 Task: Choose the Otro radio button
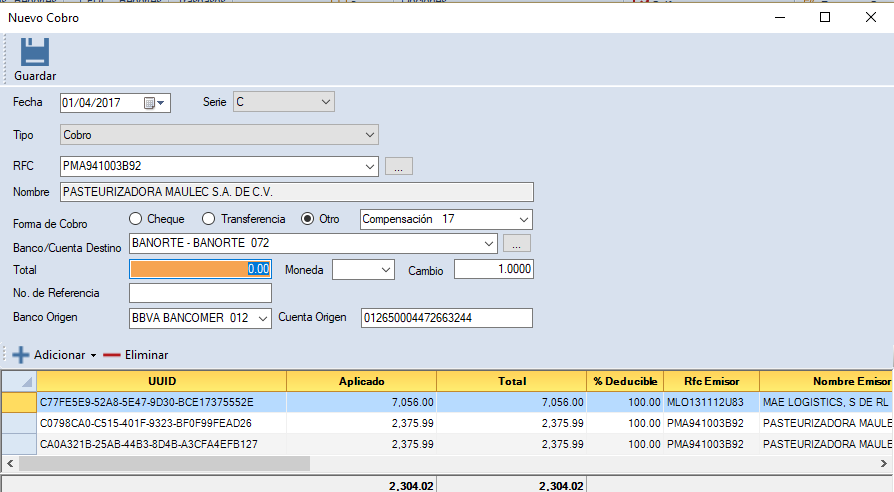tap(308, 219)
